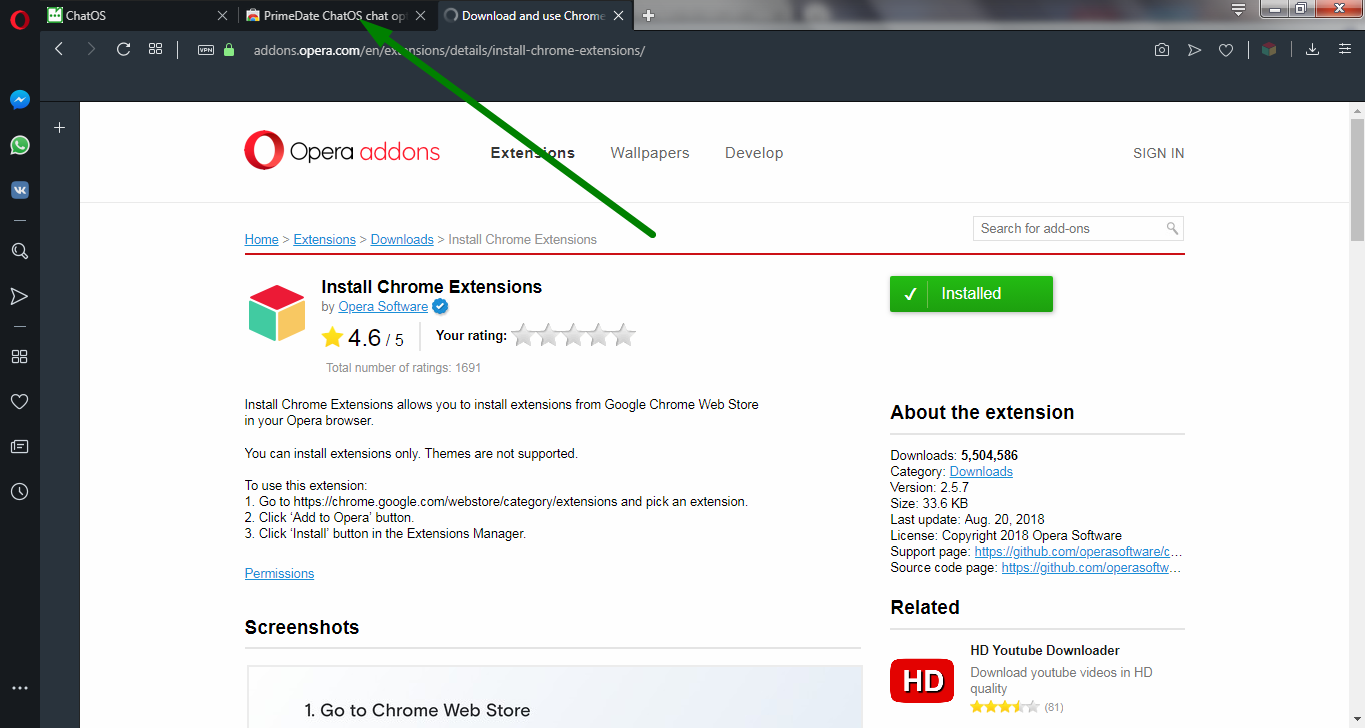Open the Develop navigation item
Screen dimensions: 1365x728
coord(754,153)
